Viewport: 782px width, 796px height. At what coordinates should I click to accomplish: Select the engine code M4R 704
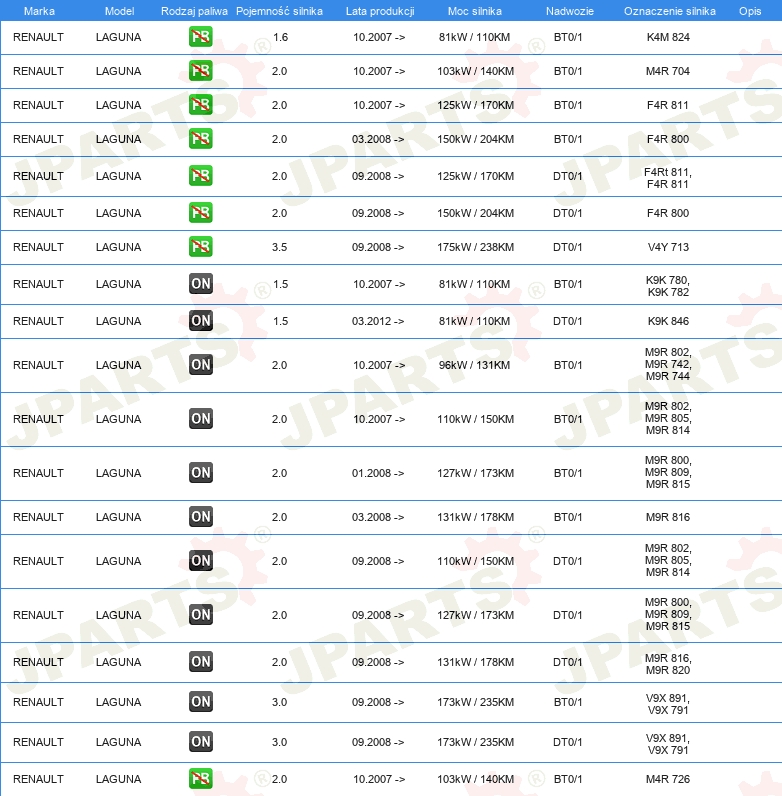(668, 71)
